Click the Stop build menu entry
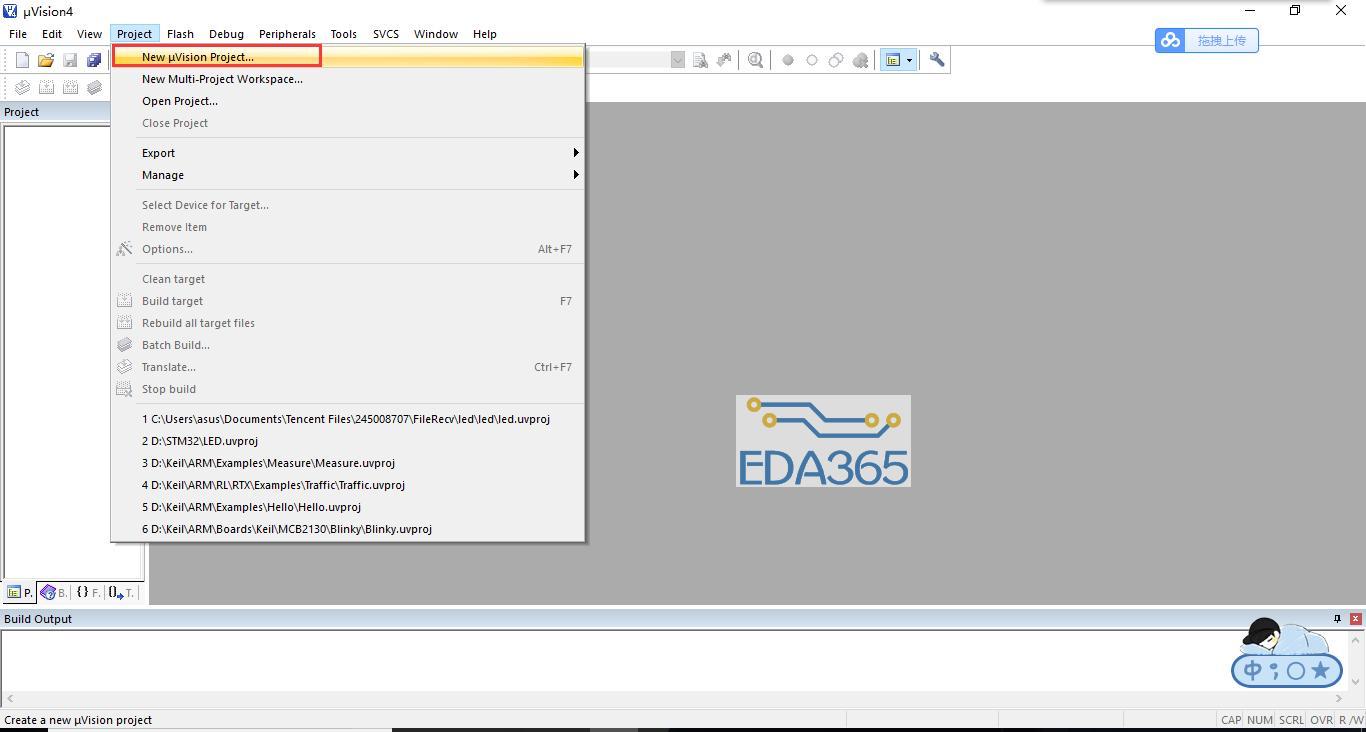Screen dimensions: 1366x732 pyautogui.click(x=348, y=389)
